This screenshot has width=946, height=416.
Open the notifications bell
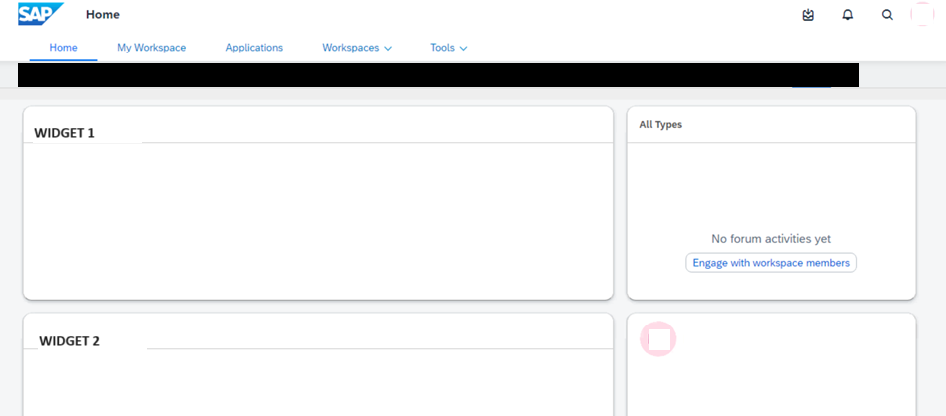click(848, 15)
